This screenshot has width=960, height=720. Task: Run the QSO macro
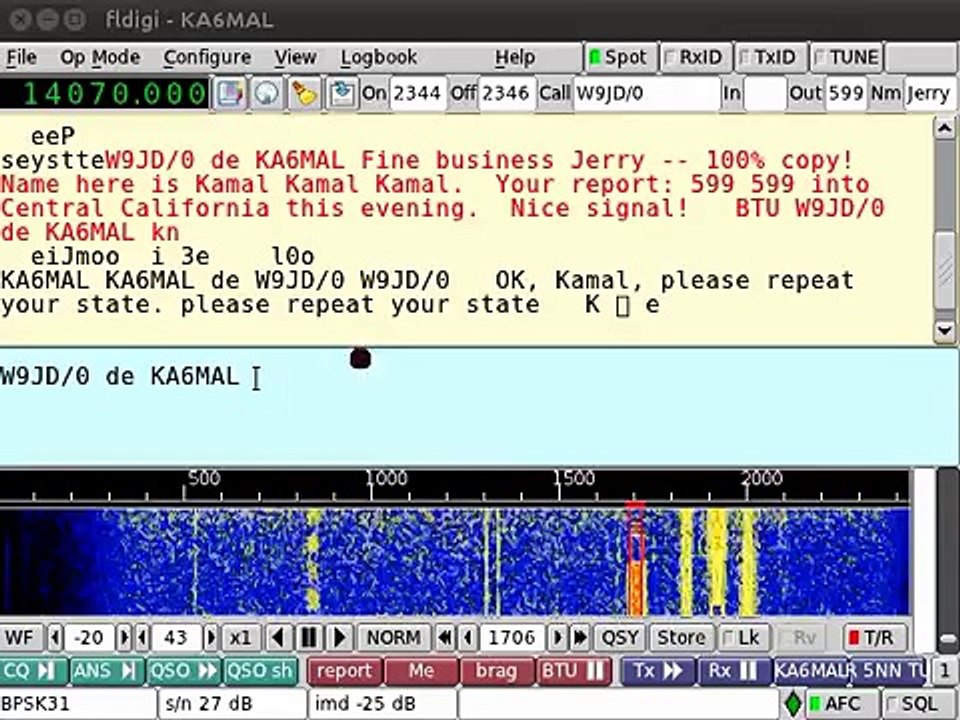tap(183, 671)
